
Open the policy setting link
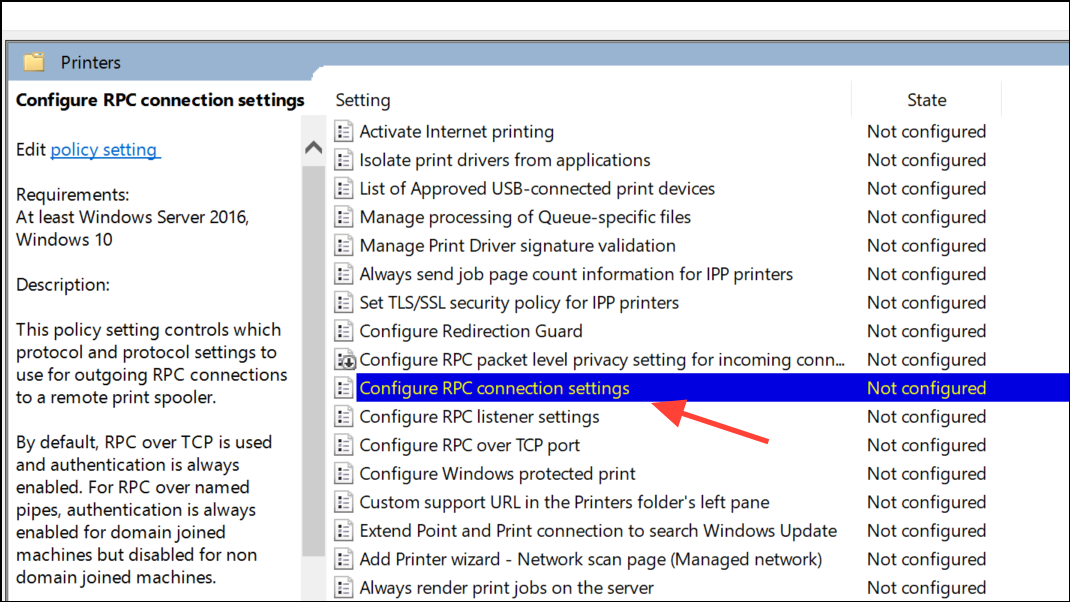(x=105, y=148)
